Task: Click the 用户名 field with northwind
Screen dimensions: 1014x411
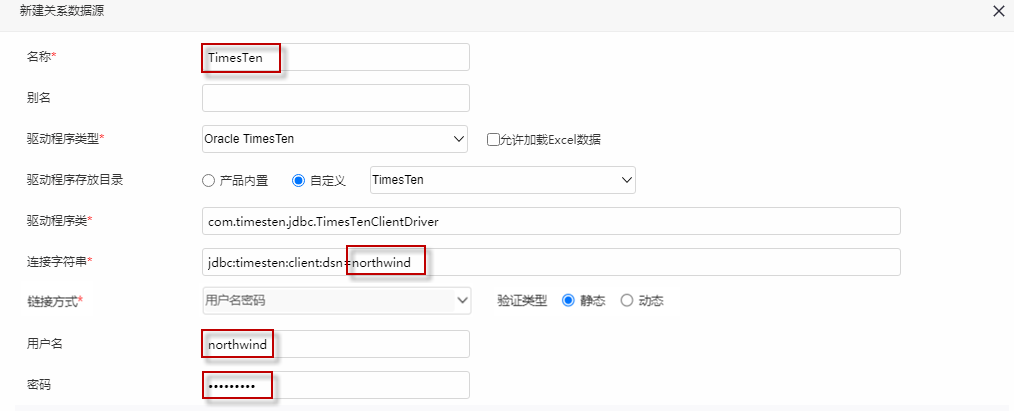Action: click(336, 344)
